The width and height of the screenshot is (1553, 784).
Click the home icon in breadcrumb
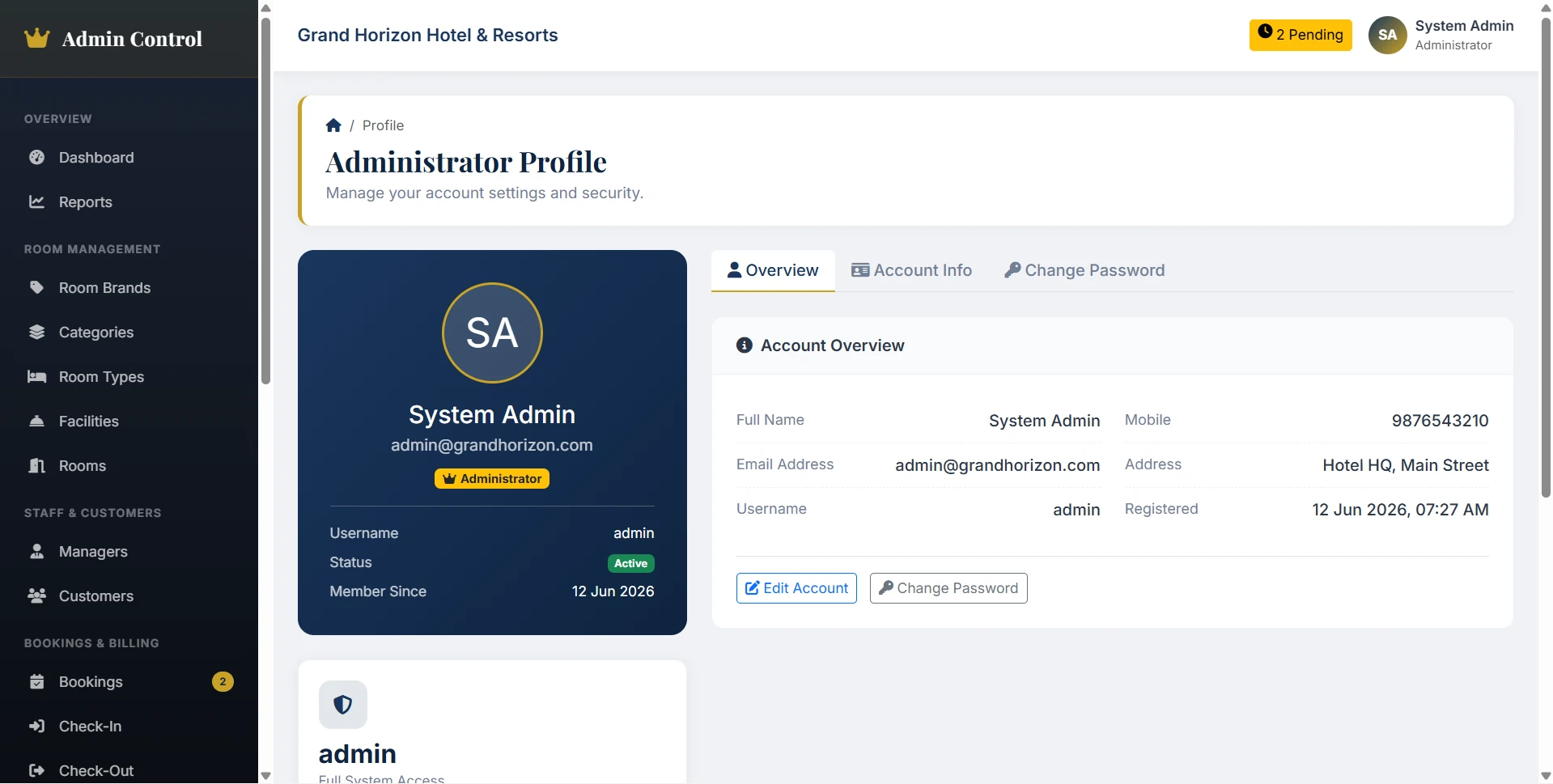(x=333, y=125)
